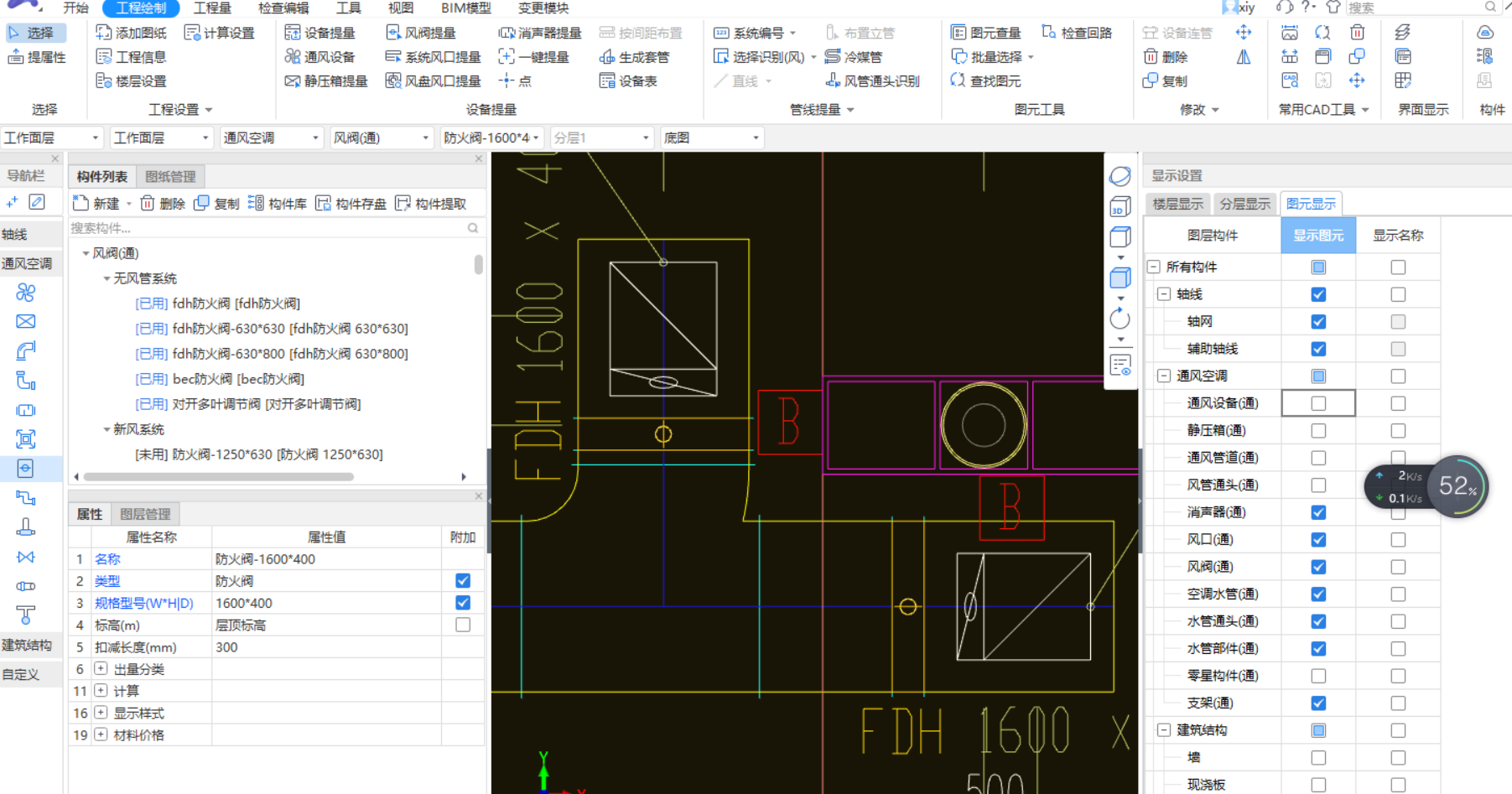
Task: Click 构件存盘 in the component toolbar
Action: (x=351, y=204)
